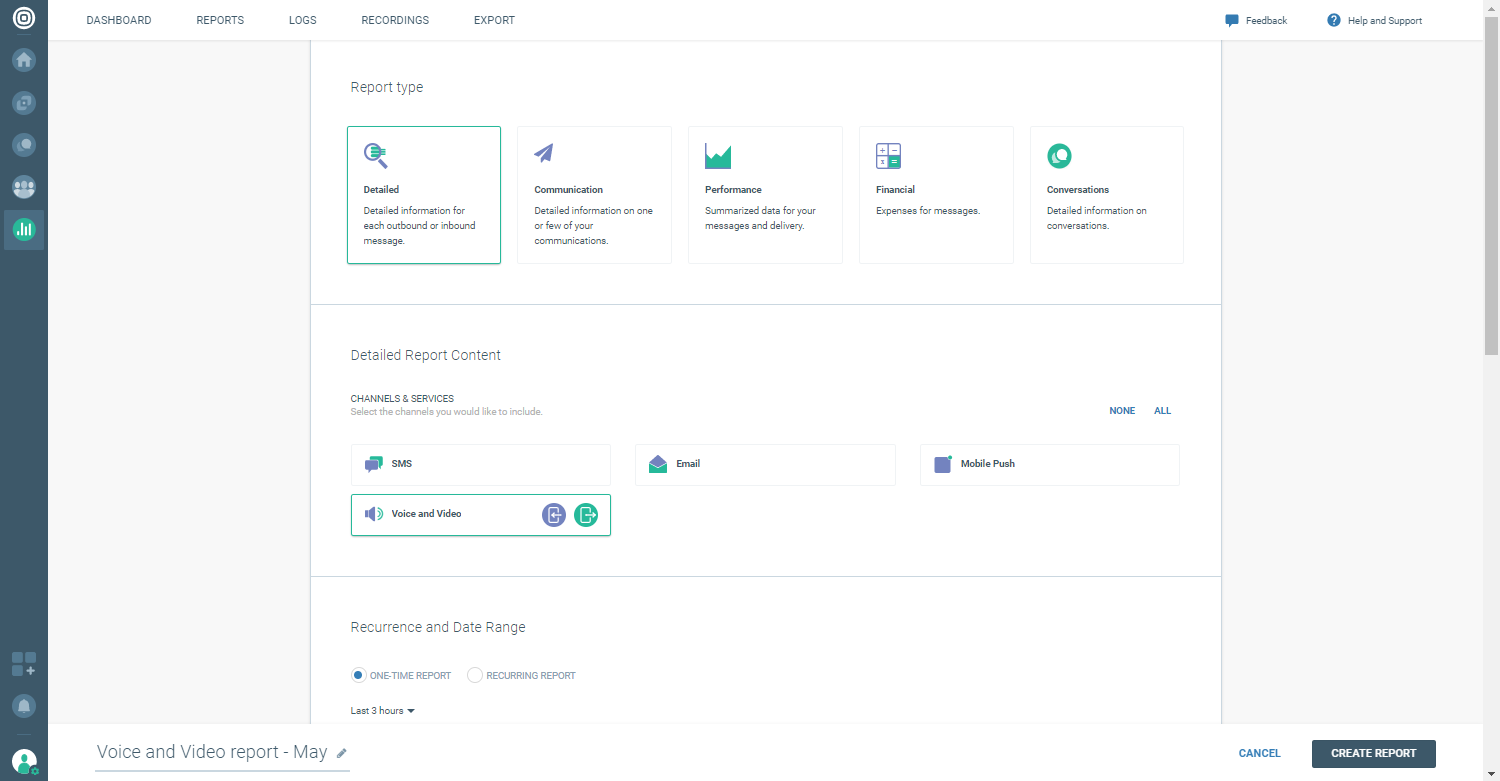Viewport: 1500px width, 781px height.
Task: Select the Recurring Report radio button
Action: (x=475, y=675)
